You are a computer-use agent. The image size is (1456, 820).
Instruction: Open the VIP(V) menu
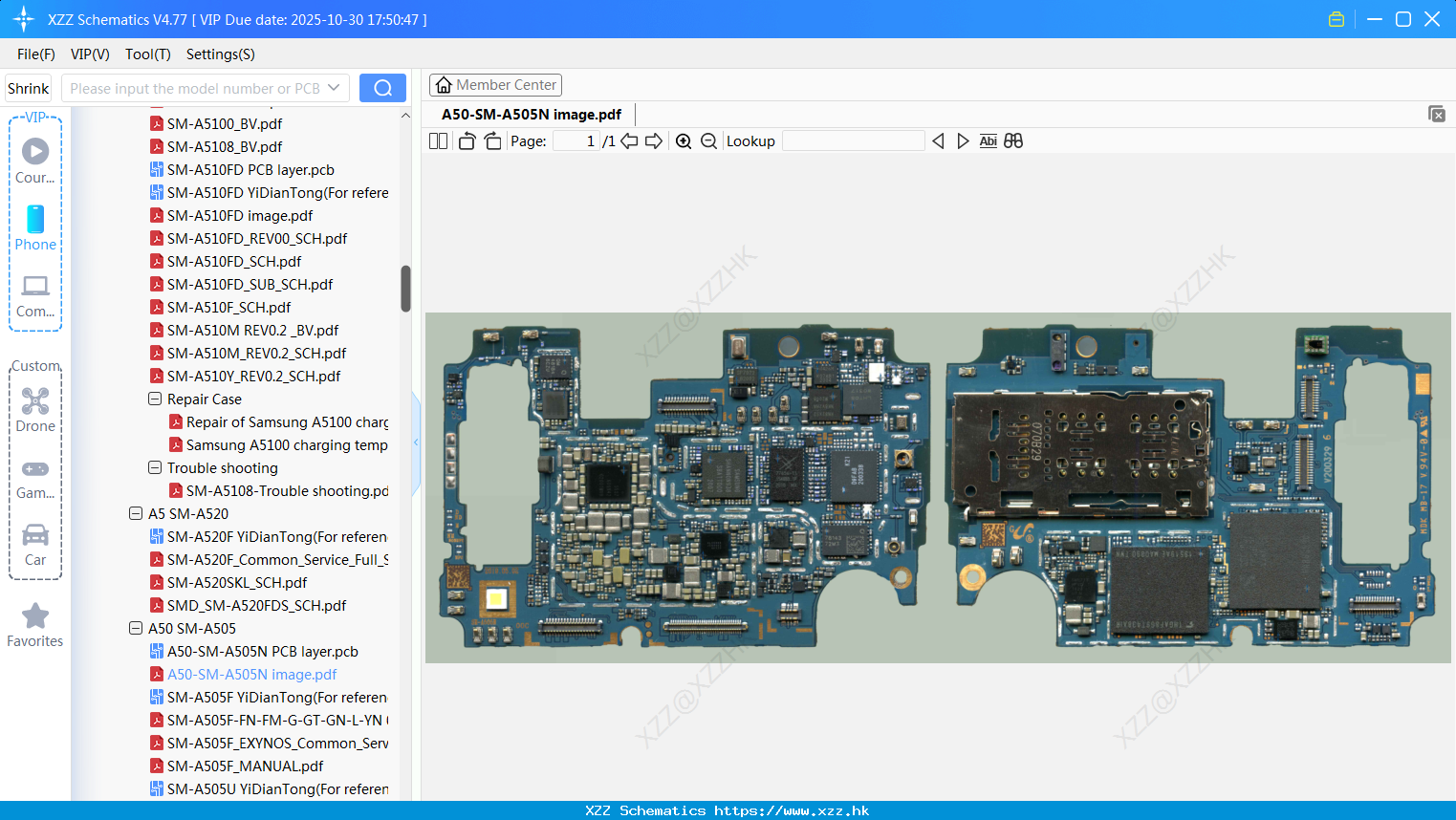coord(90,54)
